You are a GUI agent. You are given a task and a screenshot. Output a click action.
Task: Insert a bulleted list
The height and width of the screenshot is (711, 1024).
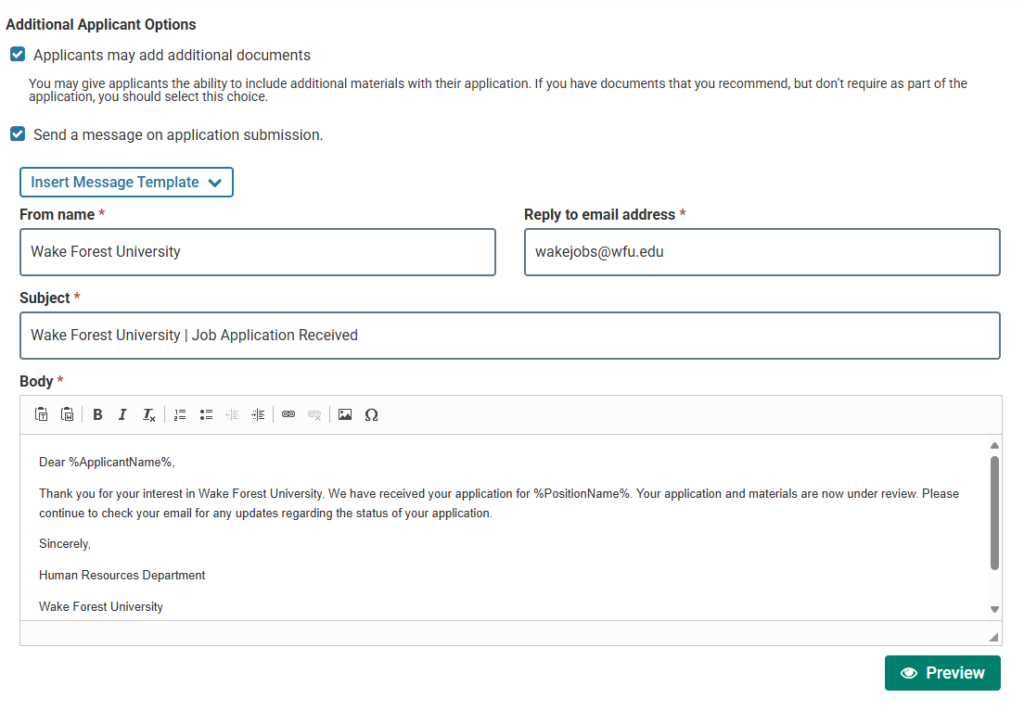pos(206,415)
